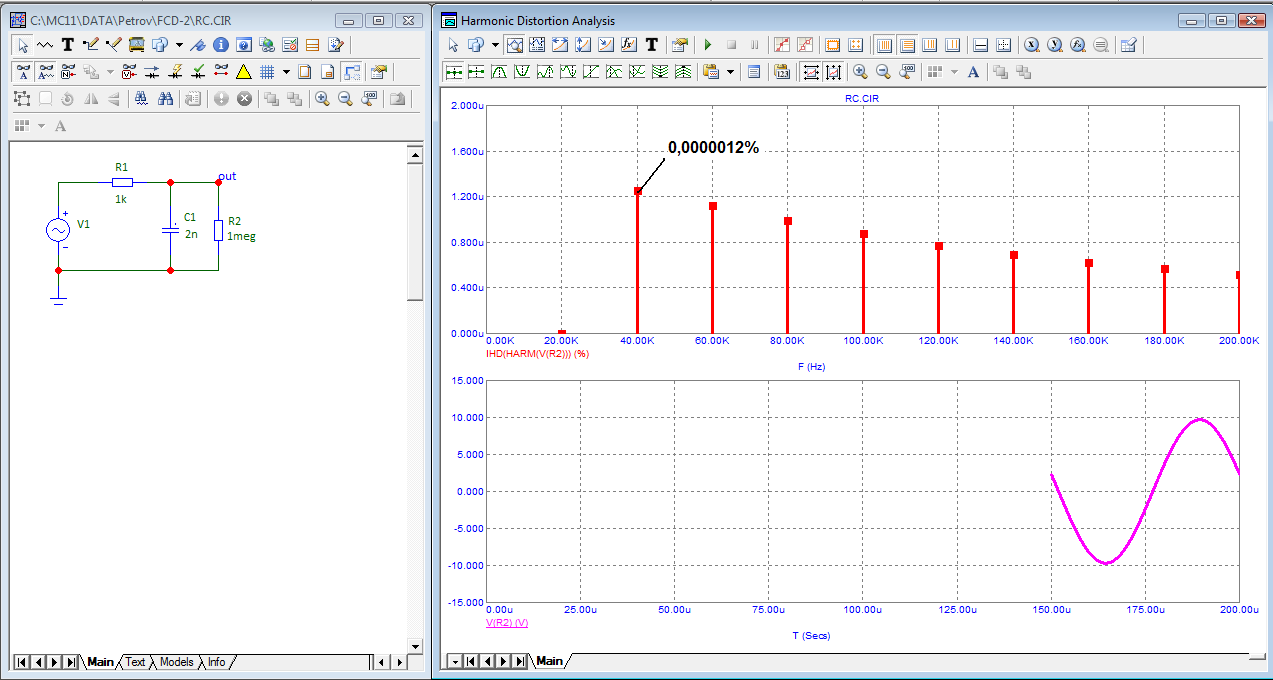Click the 60.00K harmonic bar marker
The width and height of the screenshot is (1273, 680).
click(713, 206)
